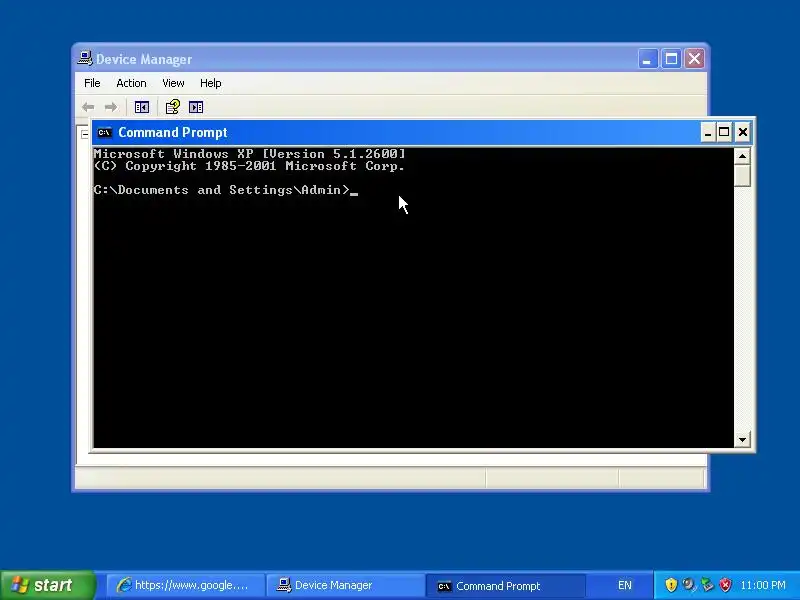
Task: Click the 11:00 PM taskbar clock
Action: (x=763, y=585)
